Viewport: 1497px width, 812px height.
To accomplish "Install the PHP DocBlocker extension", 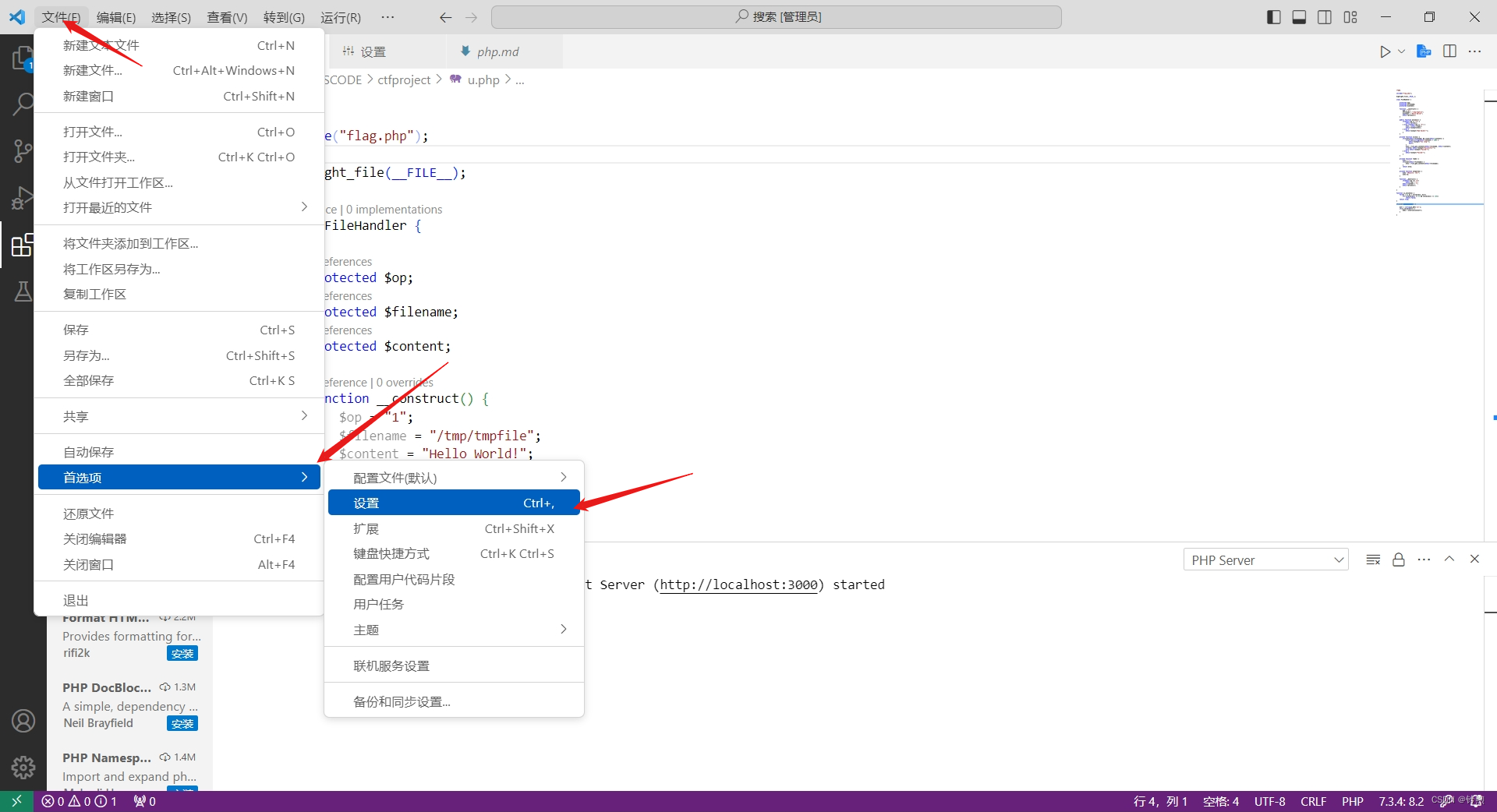I will pyautogui.click(x=182, y=723).
